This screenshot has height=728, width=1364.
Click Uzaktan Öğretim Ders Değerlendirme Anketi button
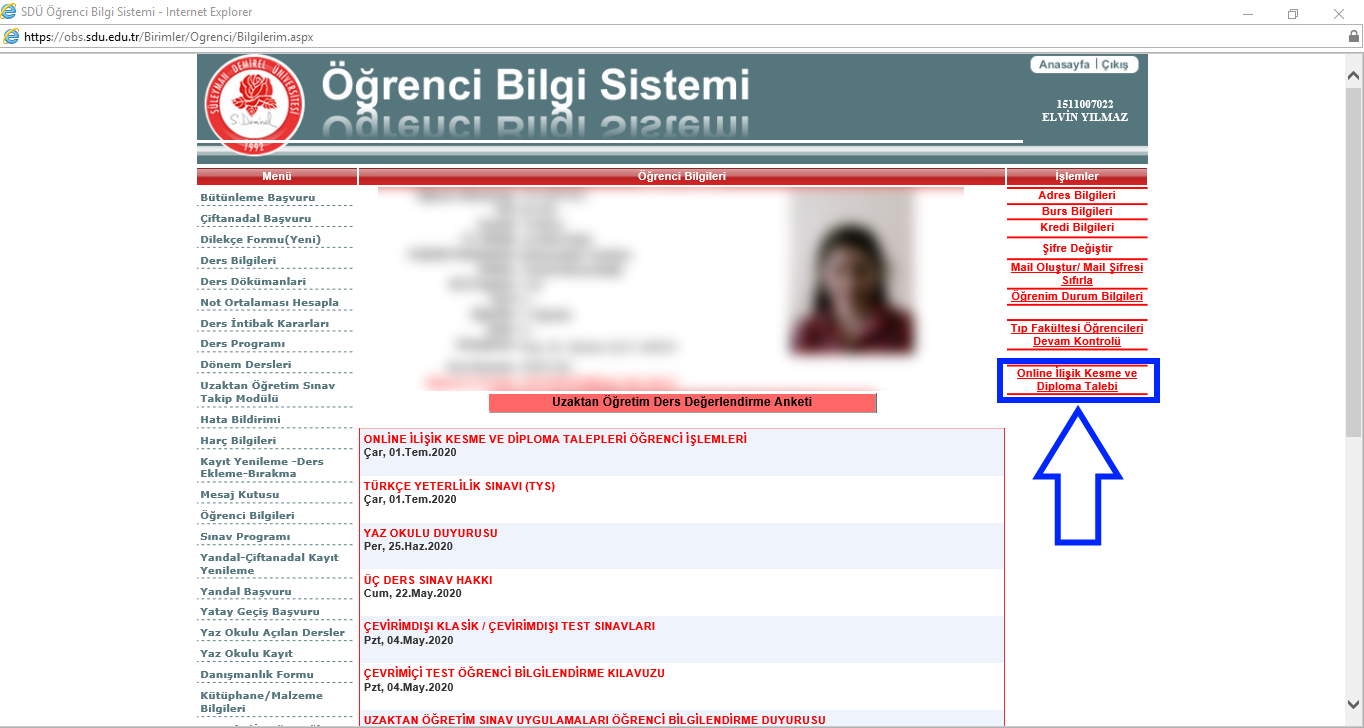point(682,402)
